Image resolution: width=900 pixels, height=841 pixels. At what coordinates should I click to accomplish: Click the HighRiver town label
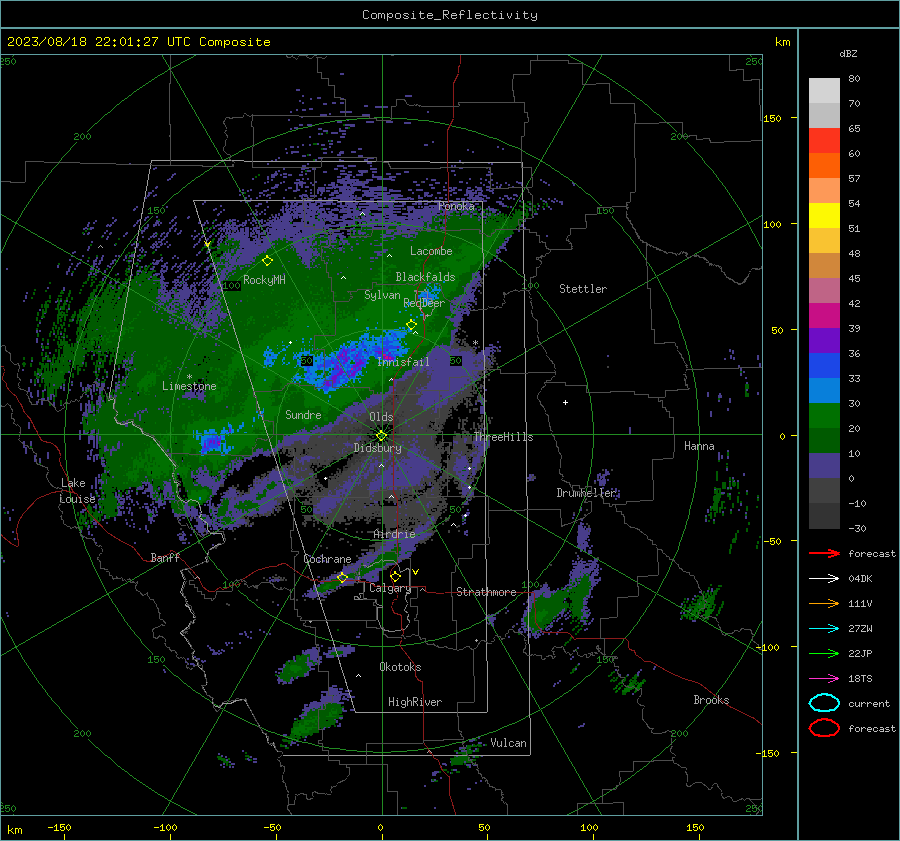(415, 702)
